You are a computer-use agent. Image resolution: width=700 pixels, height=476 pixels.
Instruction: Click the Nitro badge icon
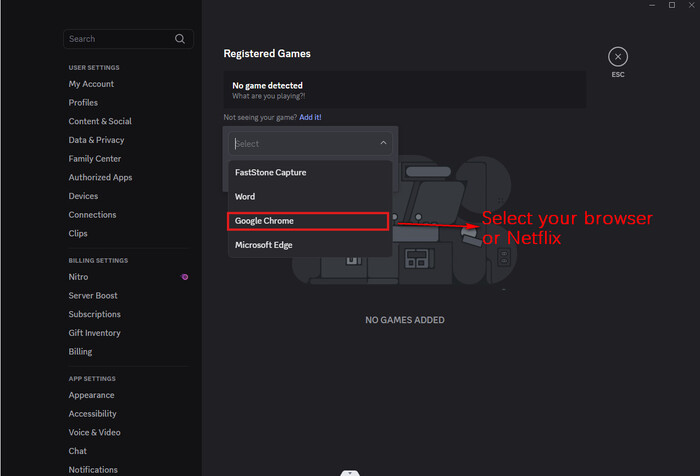184,277
